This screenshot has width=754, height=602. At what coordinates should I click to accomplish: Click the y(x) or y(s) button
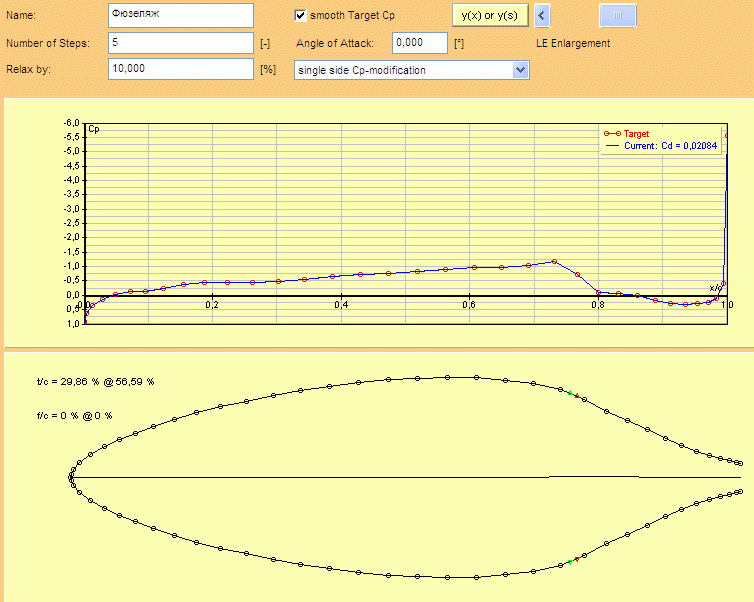[x=489, y=16]
